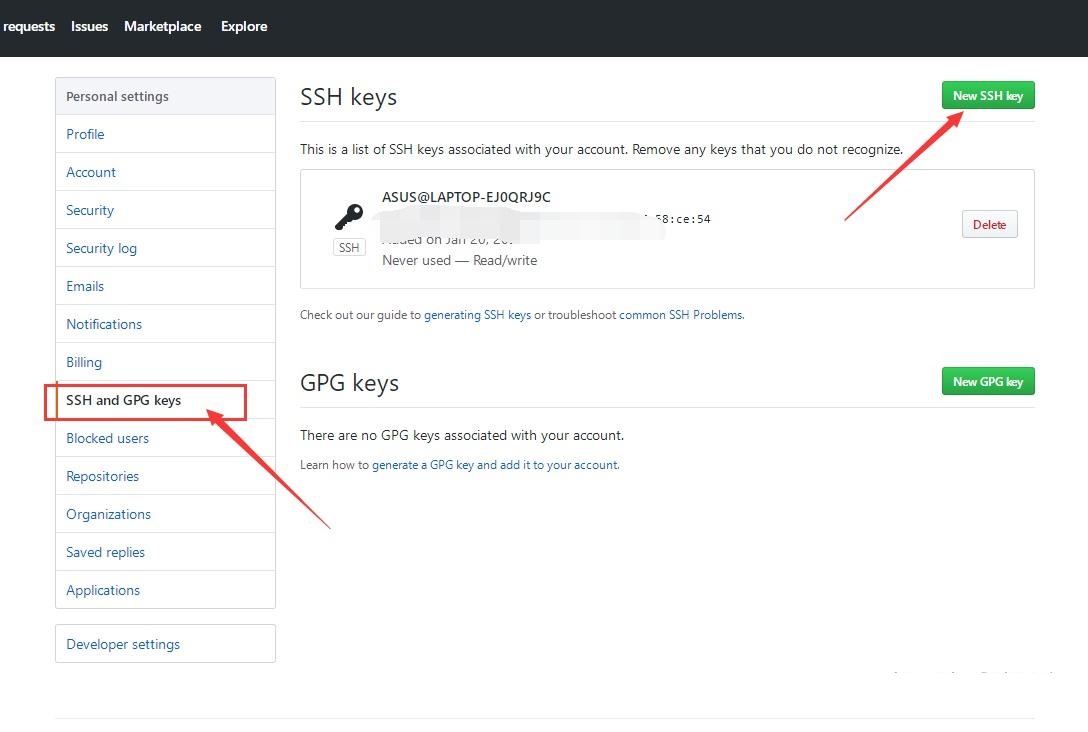Open the Profile settings page
Screen dimensions: 1088x732
pos(85,134)
